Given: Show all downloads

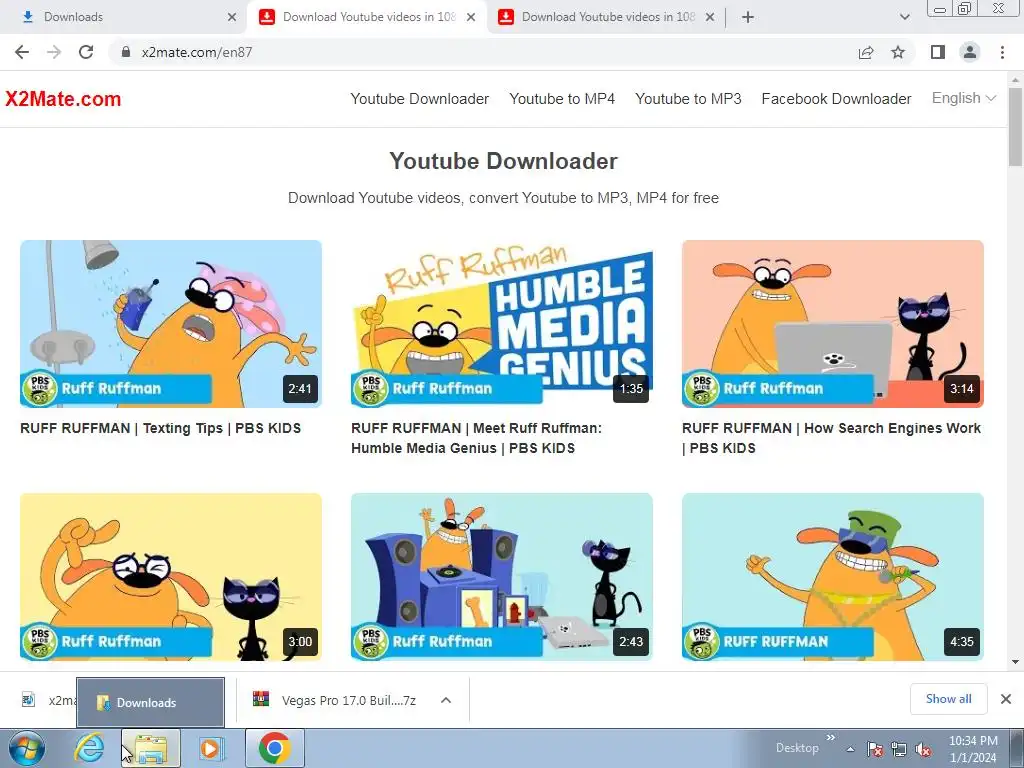Looking at the screenshot, I should point(948,699).
